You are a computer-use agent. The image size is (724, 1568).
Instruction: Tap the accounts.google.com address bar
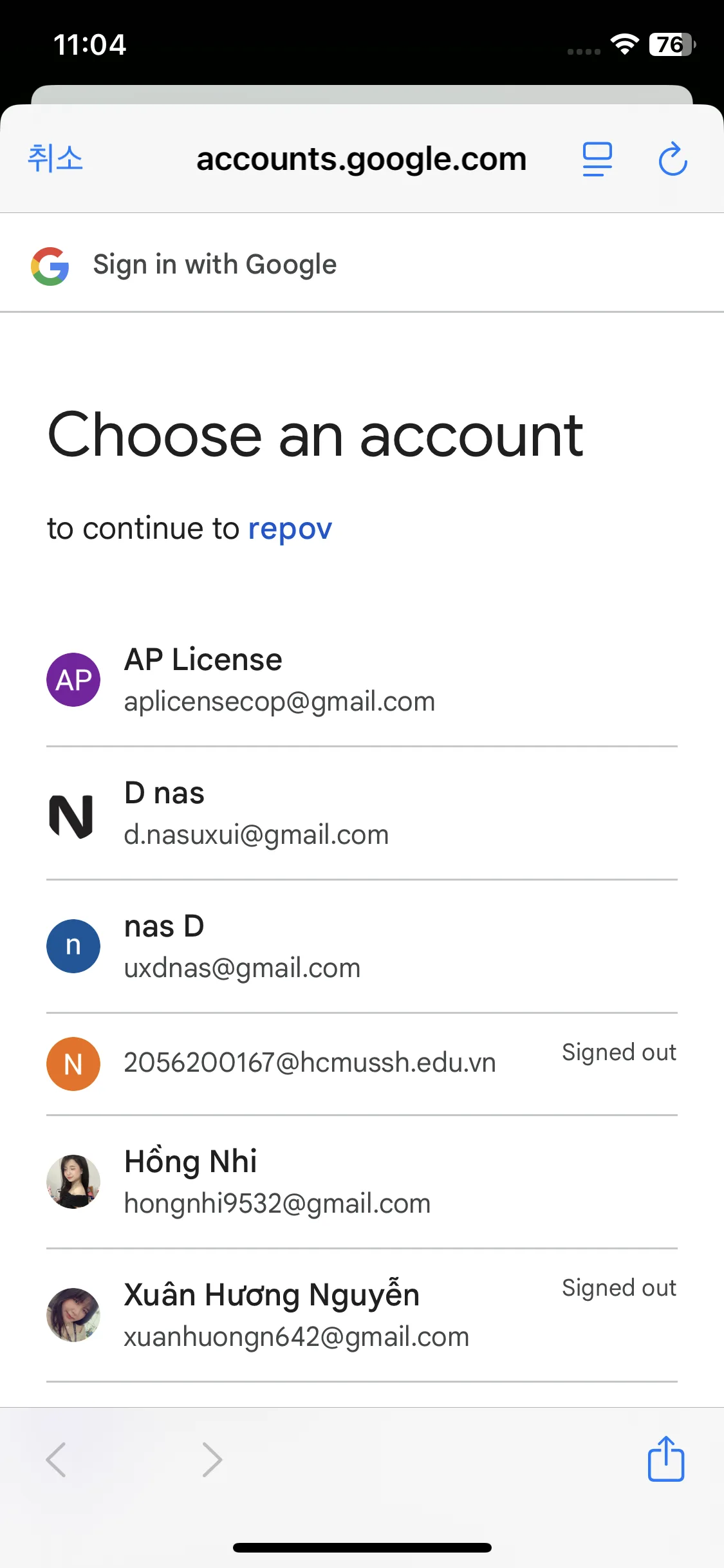coord(361,159)
